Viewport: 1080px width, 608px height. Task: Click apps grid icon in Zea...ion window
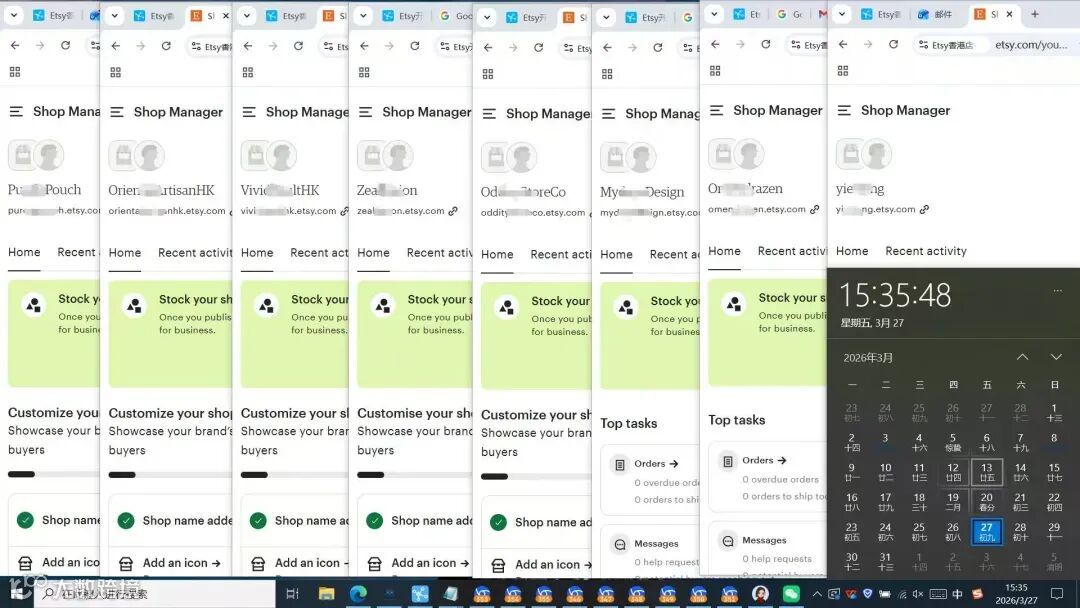[364, 72]
